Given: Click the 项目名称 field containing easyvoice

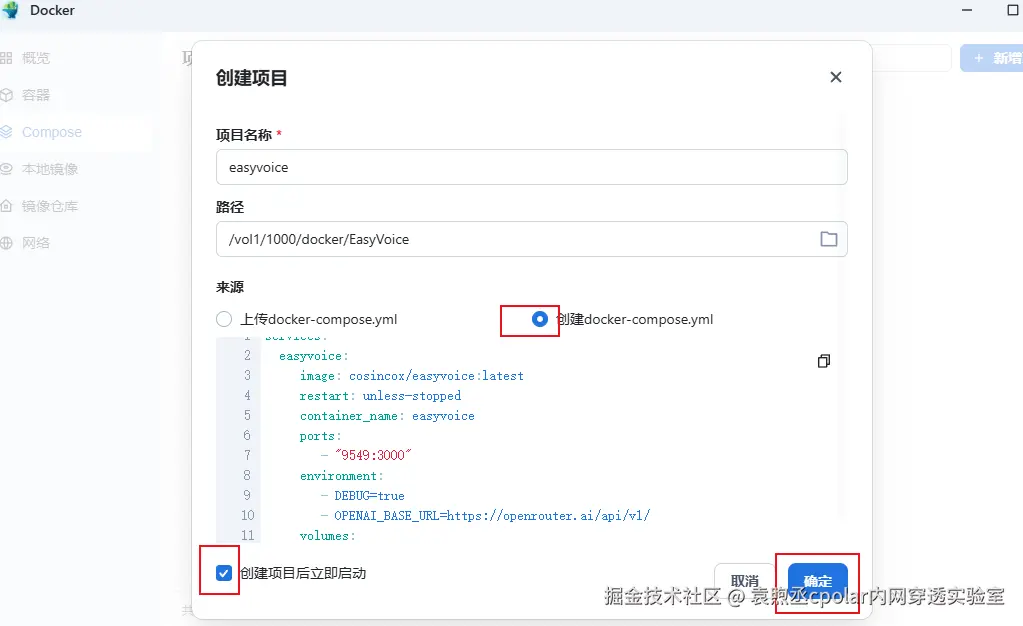Looking at the screenshot, I should coord(532,167).
